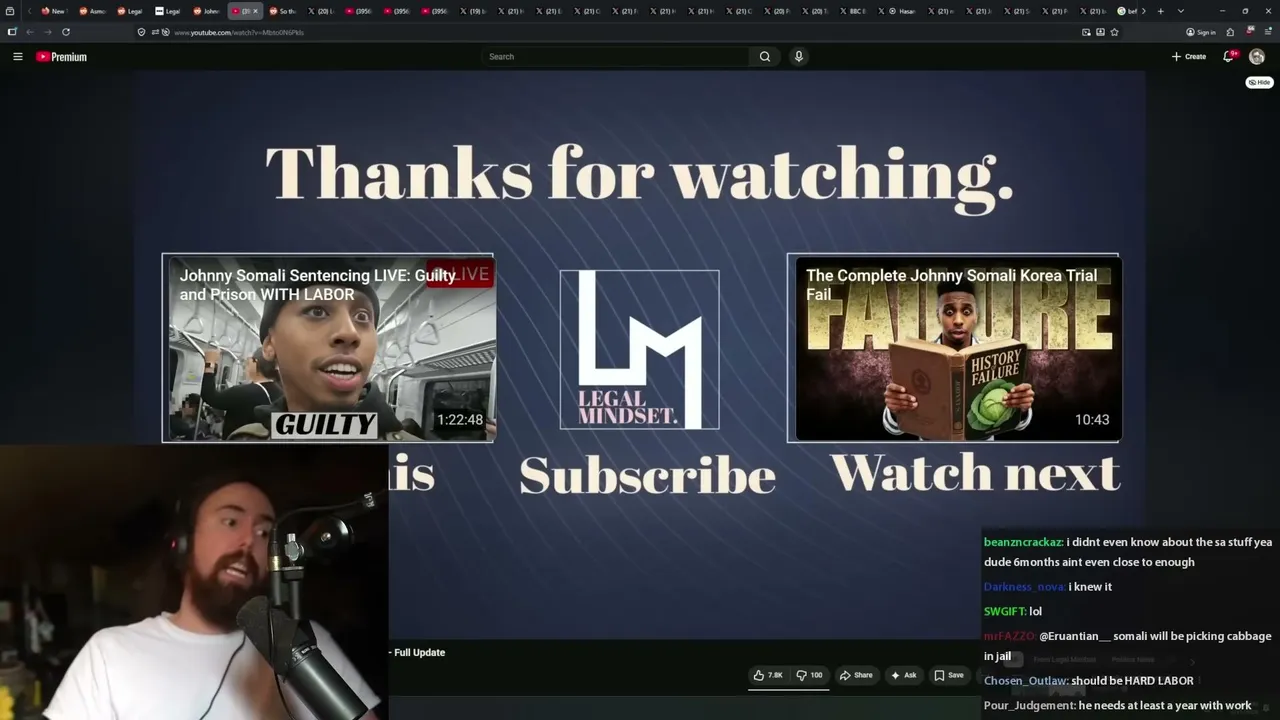Like the video (7.8K)
The width and height of the screenshot is (1280, 720).
coord(768,675)
